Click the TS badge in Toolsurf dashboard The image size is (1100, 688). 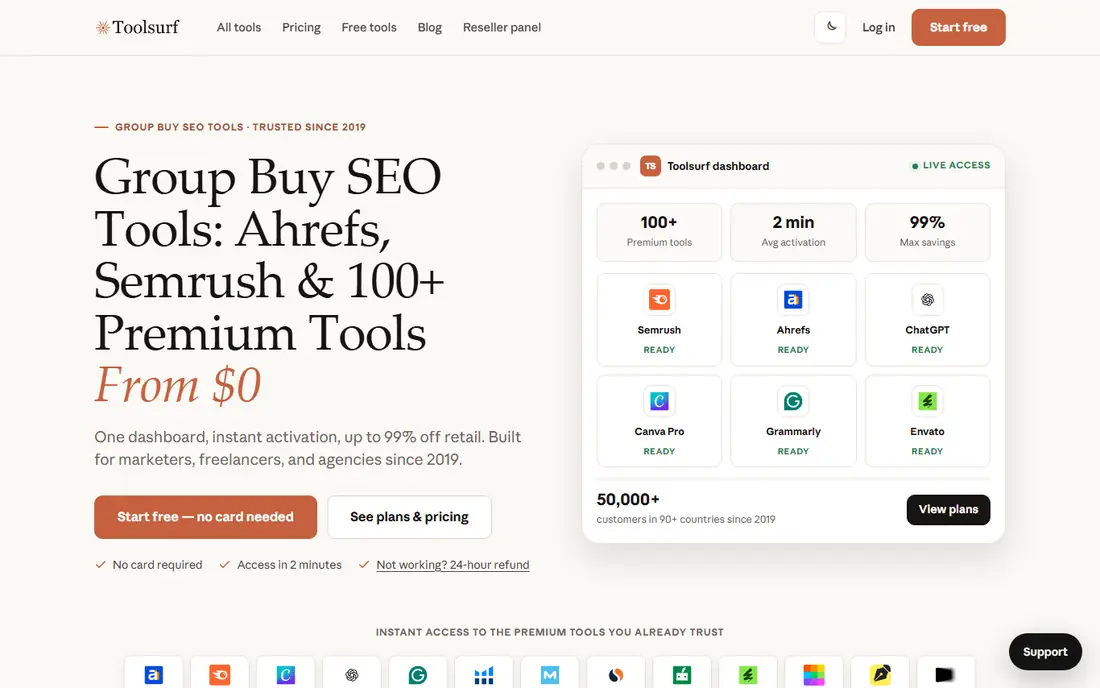pos(650,166)
